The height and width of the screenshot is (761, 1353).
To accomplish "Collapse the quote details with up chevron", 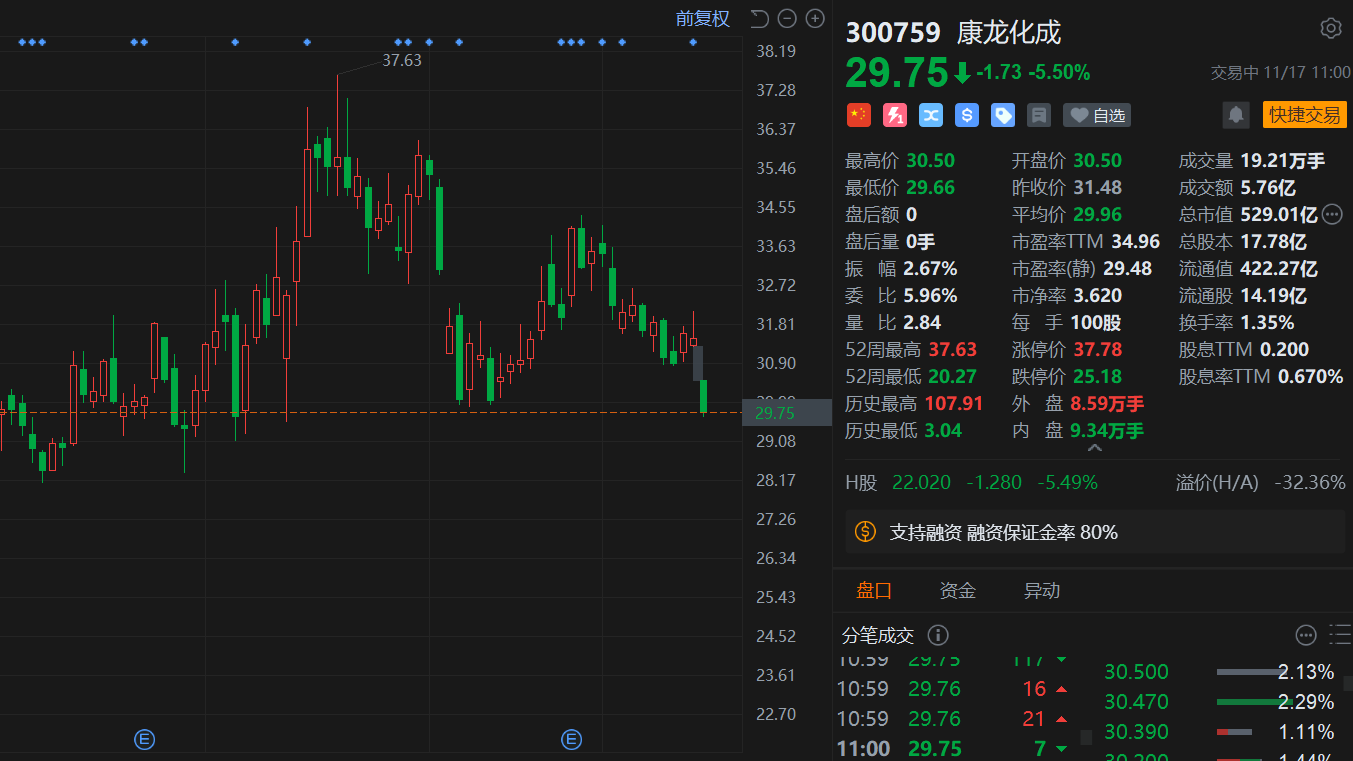I will 1095,449.
